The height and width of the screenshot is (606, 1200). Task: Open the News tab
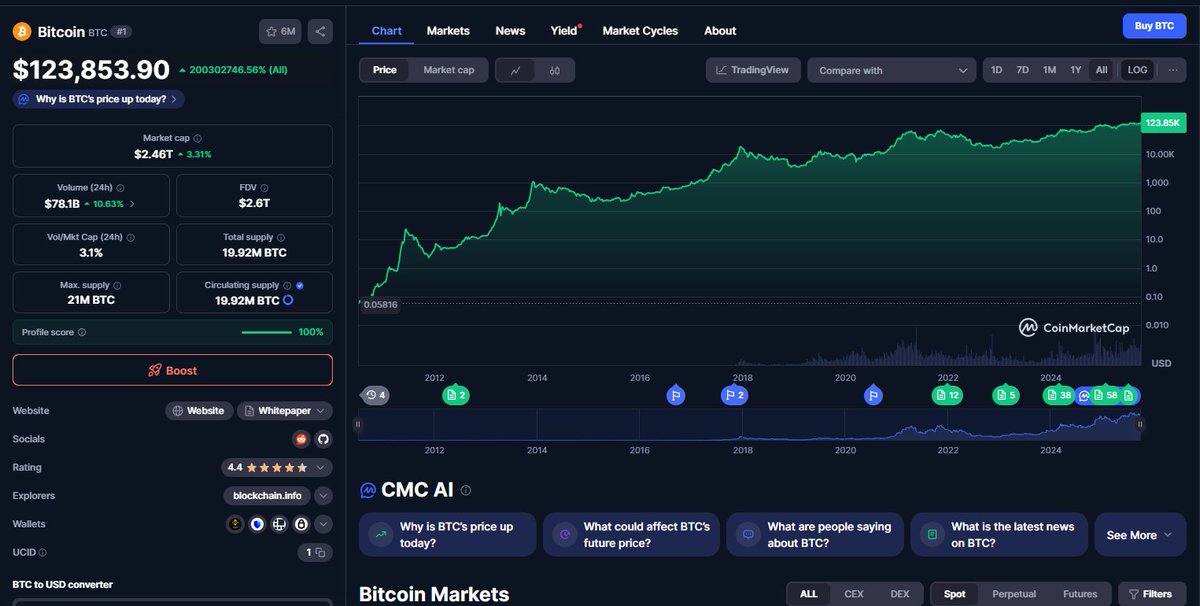(x=510, y=31)
